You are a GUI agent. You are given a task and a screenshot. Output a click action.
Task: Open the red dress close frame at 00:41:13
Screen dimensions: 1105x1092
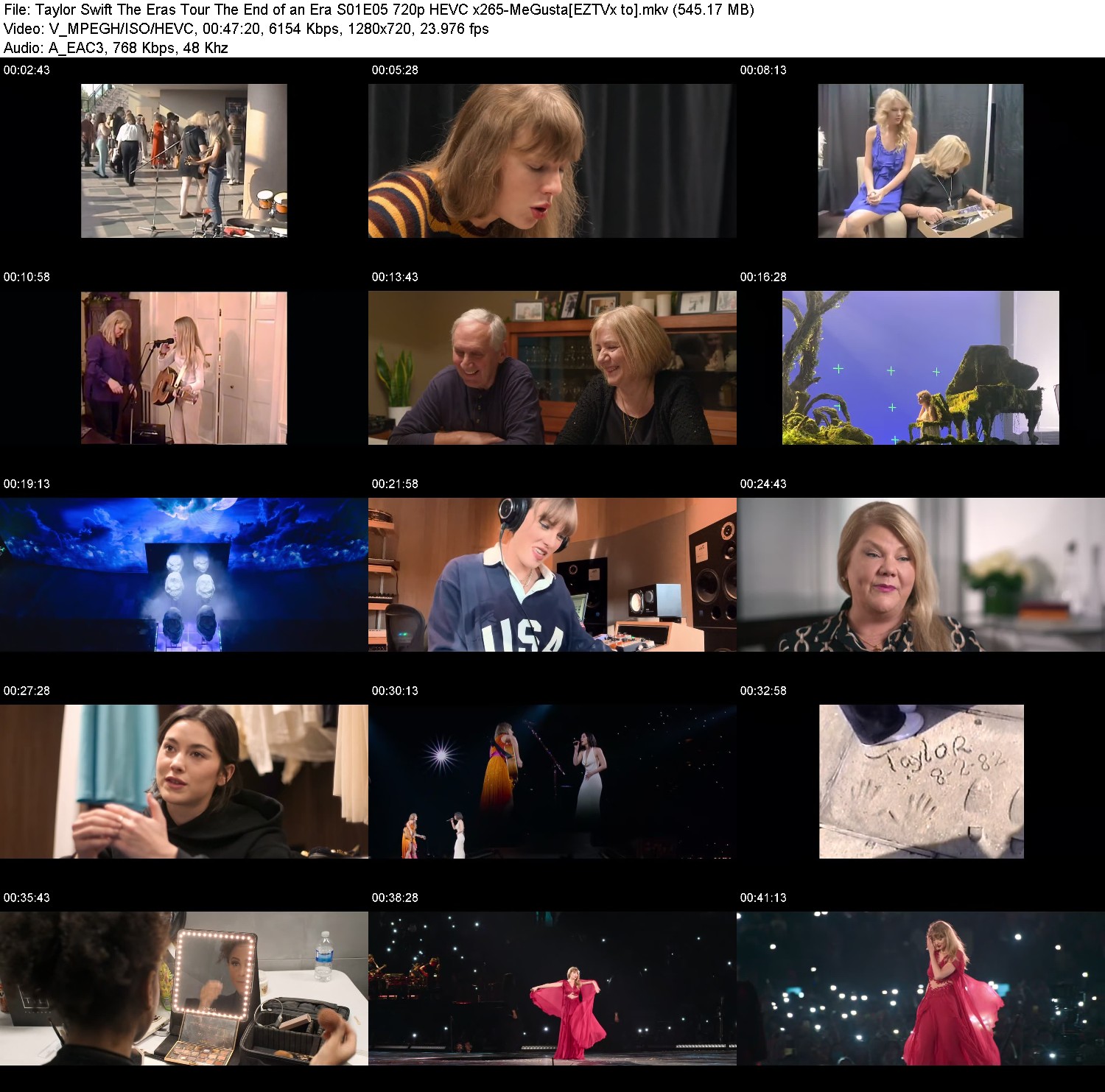(921, 988)
